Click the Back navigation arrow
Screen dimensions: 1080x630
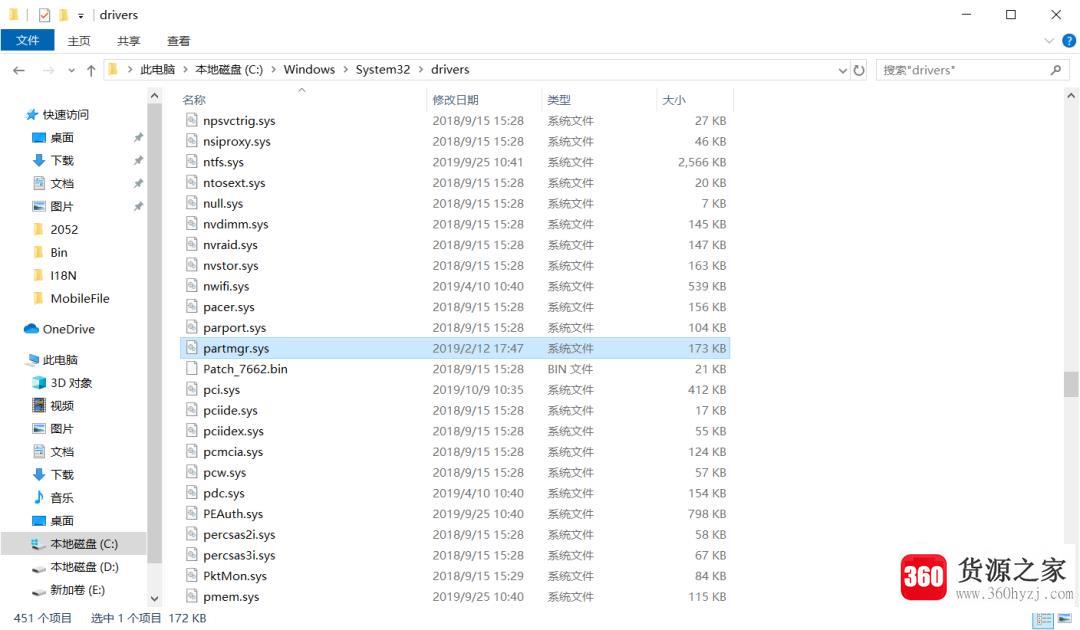point(19,70)
